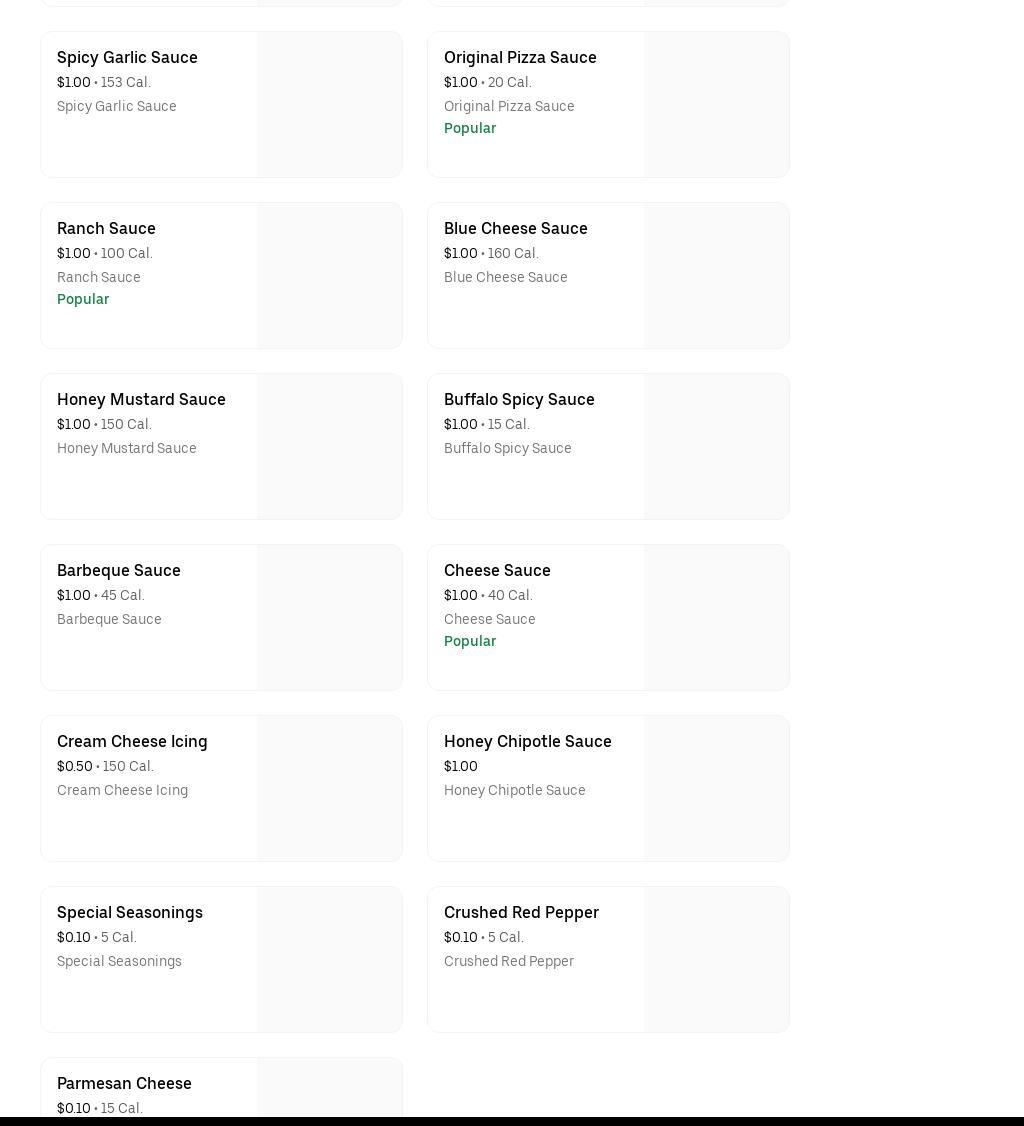Open the Special Seasonings item title
This screenshot has width=1024, height=1126.
click(x=129, y=913)
